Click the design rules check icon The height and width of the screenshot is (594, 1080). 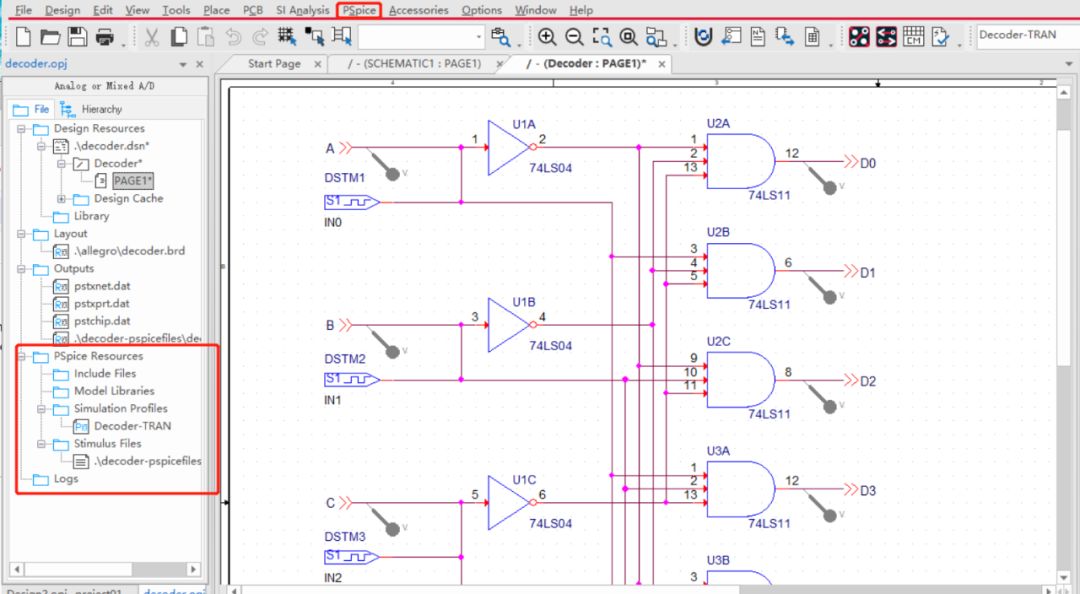coord(940,37)
